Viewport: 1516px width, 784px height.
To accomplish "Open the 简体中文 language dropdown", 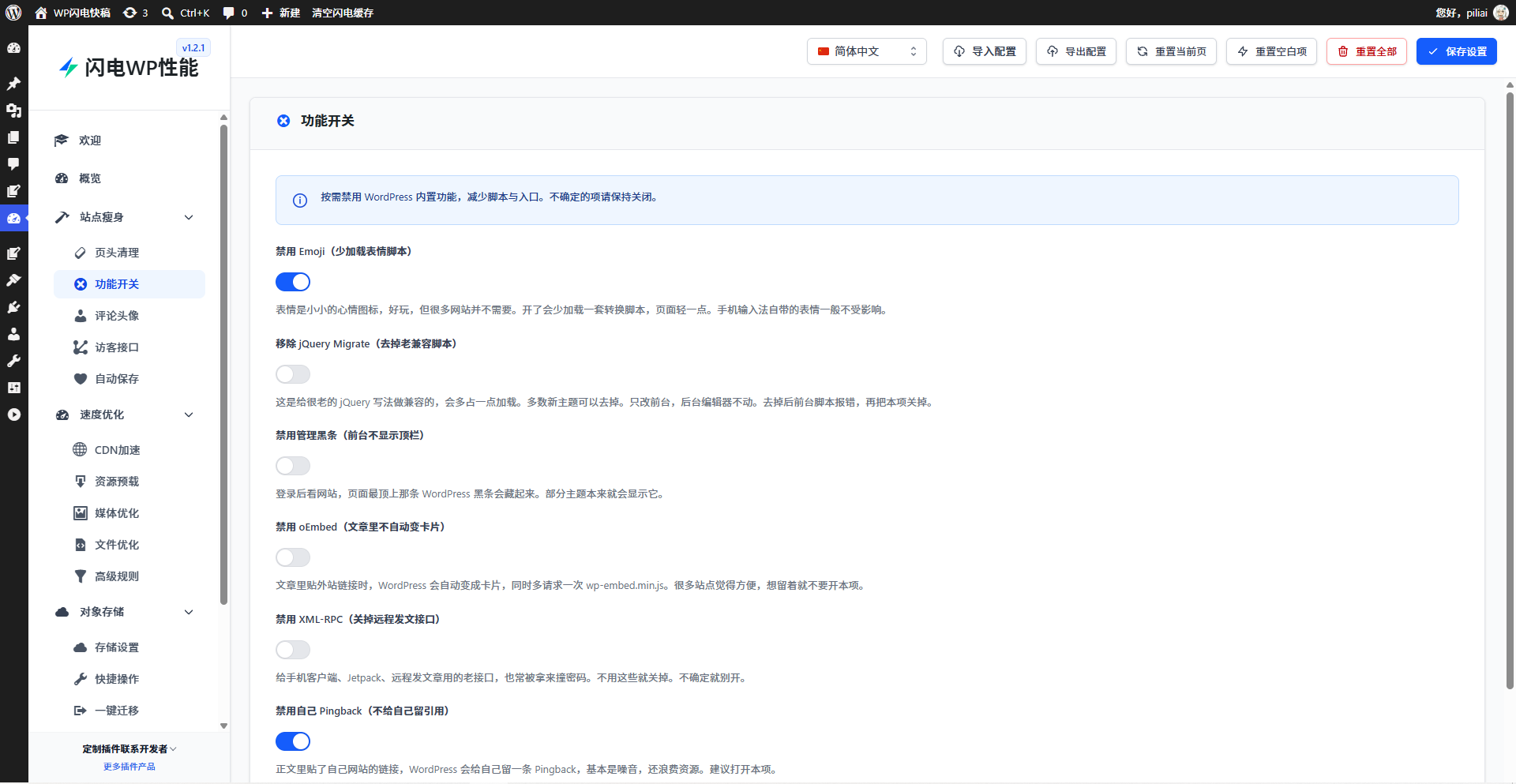I will click(866, 51).
